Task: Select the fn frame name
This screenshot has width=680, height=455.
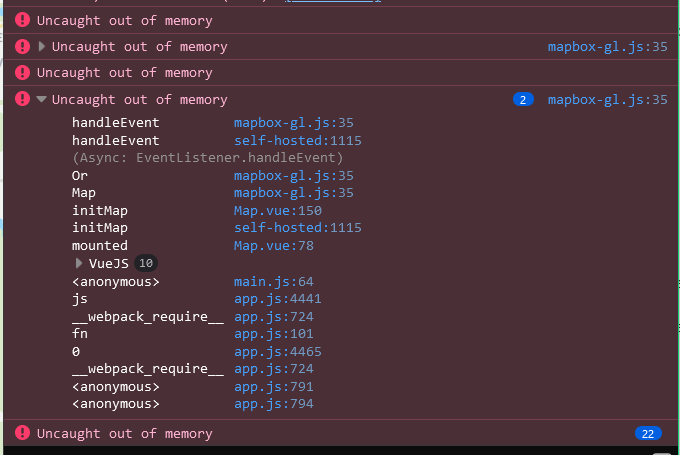Action: tap(80, 334)
